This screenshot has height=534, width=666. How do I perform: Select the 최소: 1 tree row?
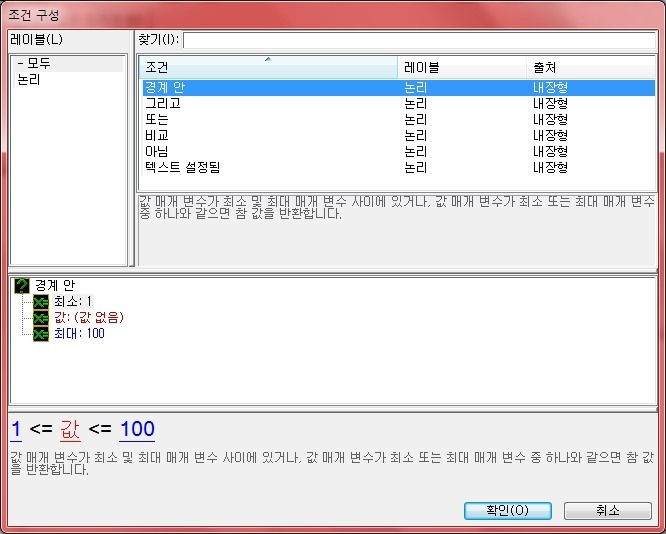point(73,302)
